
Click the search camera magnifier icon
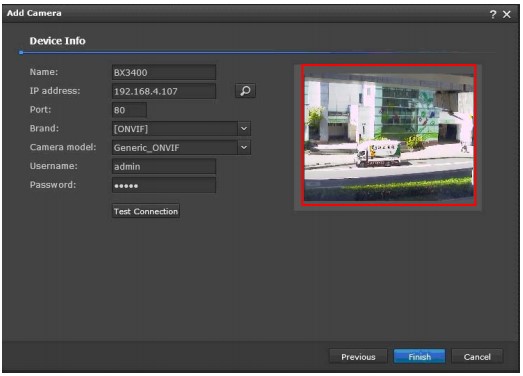(245, 91)
